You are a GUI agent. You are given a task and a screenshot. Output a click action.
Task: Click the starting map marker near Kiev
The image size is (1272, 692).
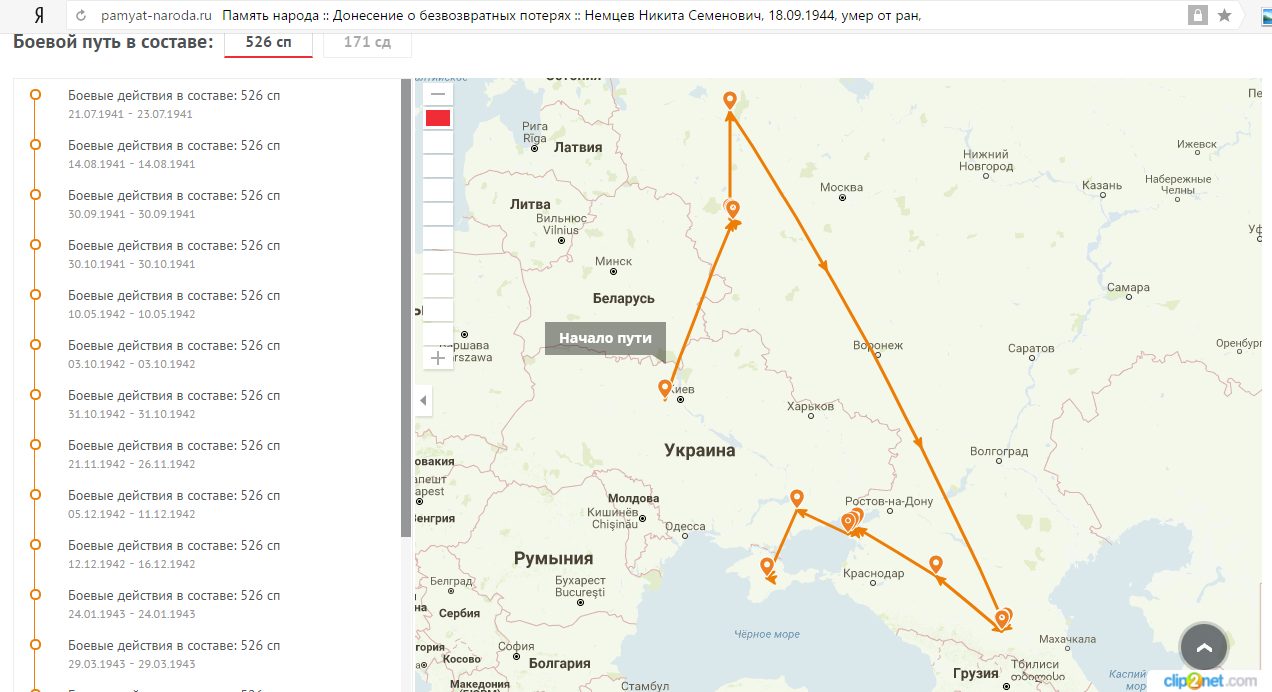(x=665, y=389)
